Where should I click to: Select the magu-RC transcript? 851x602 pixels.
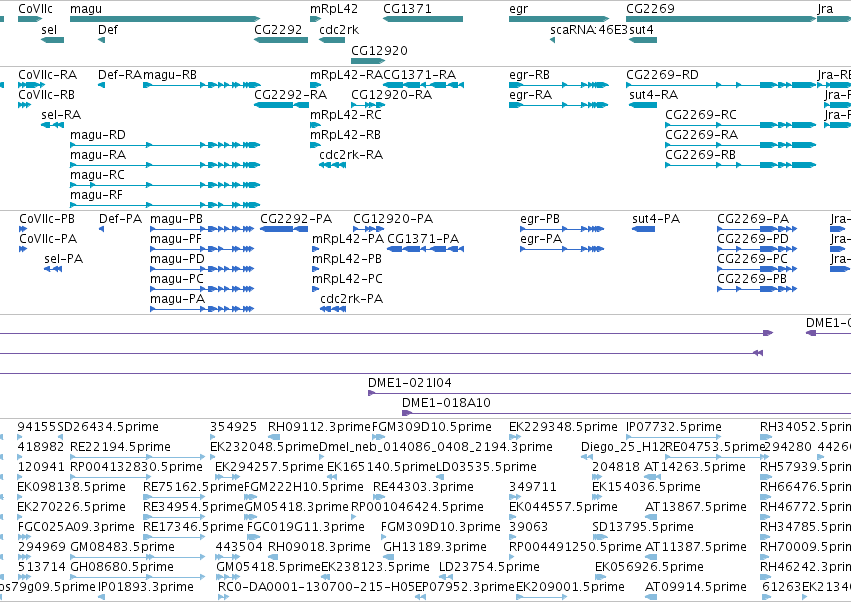tap(165, 185)
